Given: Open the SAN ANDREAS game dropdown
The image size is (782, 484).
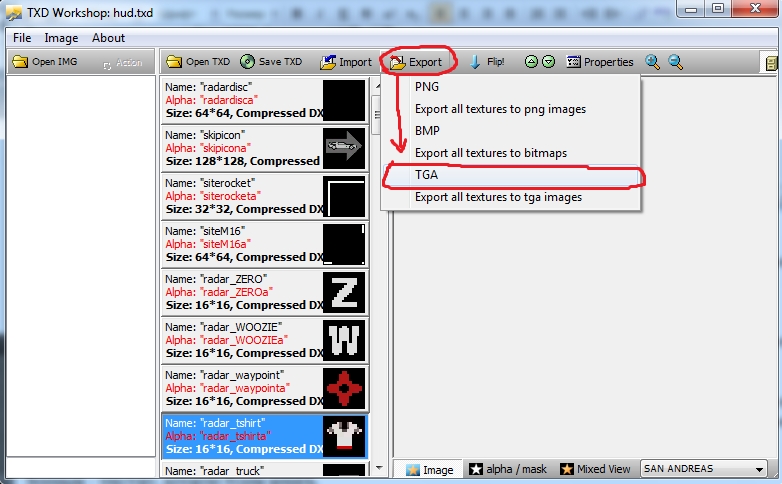Looking at the screenshot, I should click(x=703, y=469).
